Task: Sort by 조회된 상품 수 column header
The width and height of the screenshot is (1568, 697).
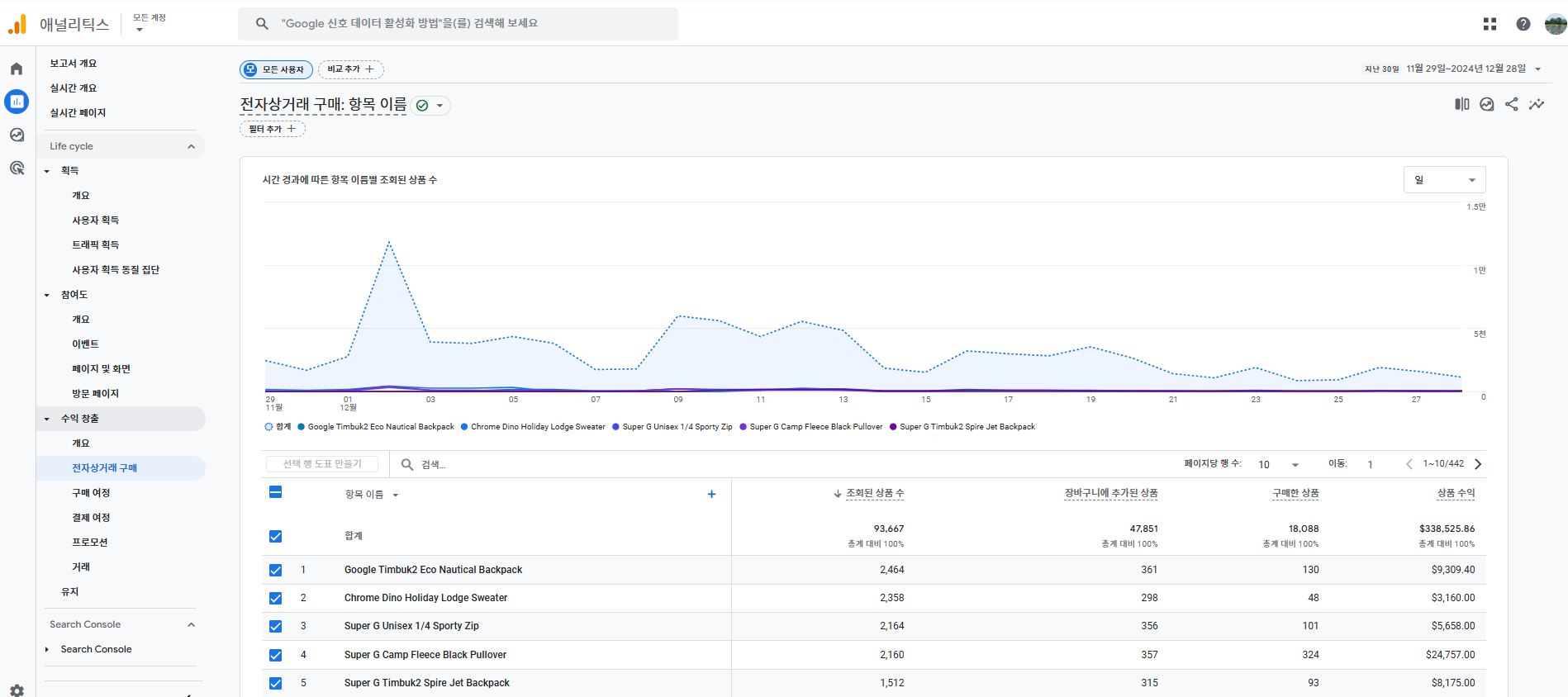Action: (x=875, y=493)
